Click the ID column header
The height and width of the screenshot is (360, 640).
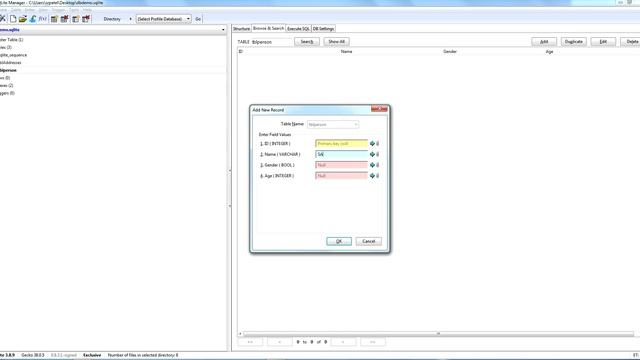(x=240, y=51)
